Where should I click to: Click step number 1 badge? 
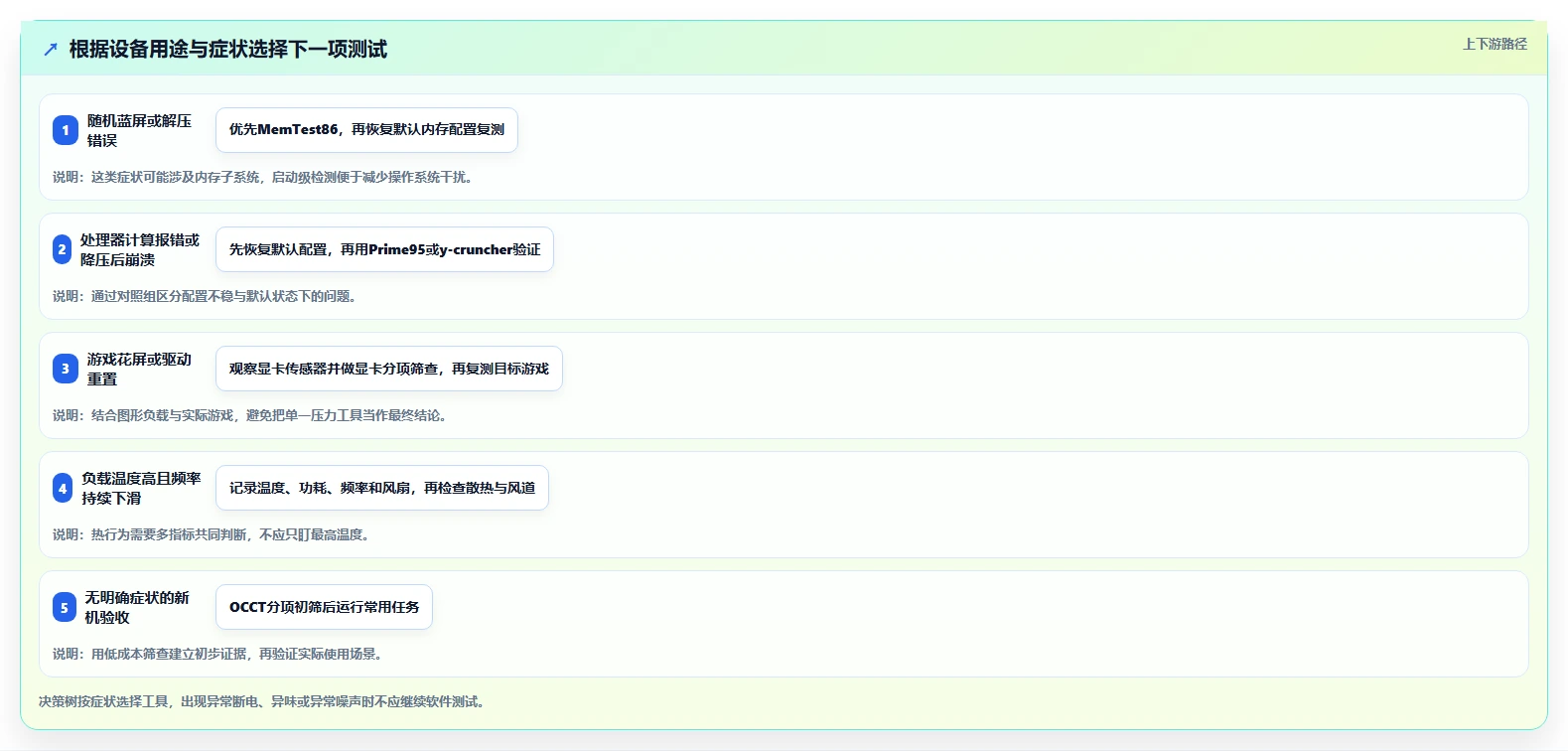click(x=65, y=130)
